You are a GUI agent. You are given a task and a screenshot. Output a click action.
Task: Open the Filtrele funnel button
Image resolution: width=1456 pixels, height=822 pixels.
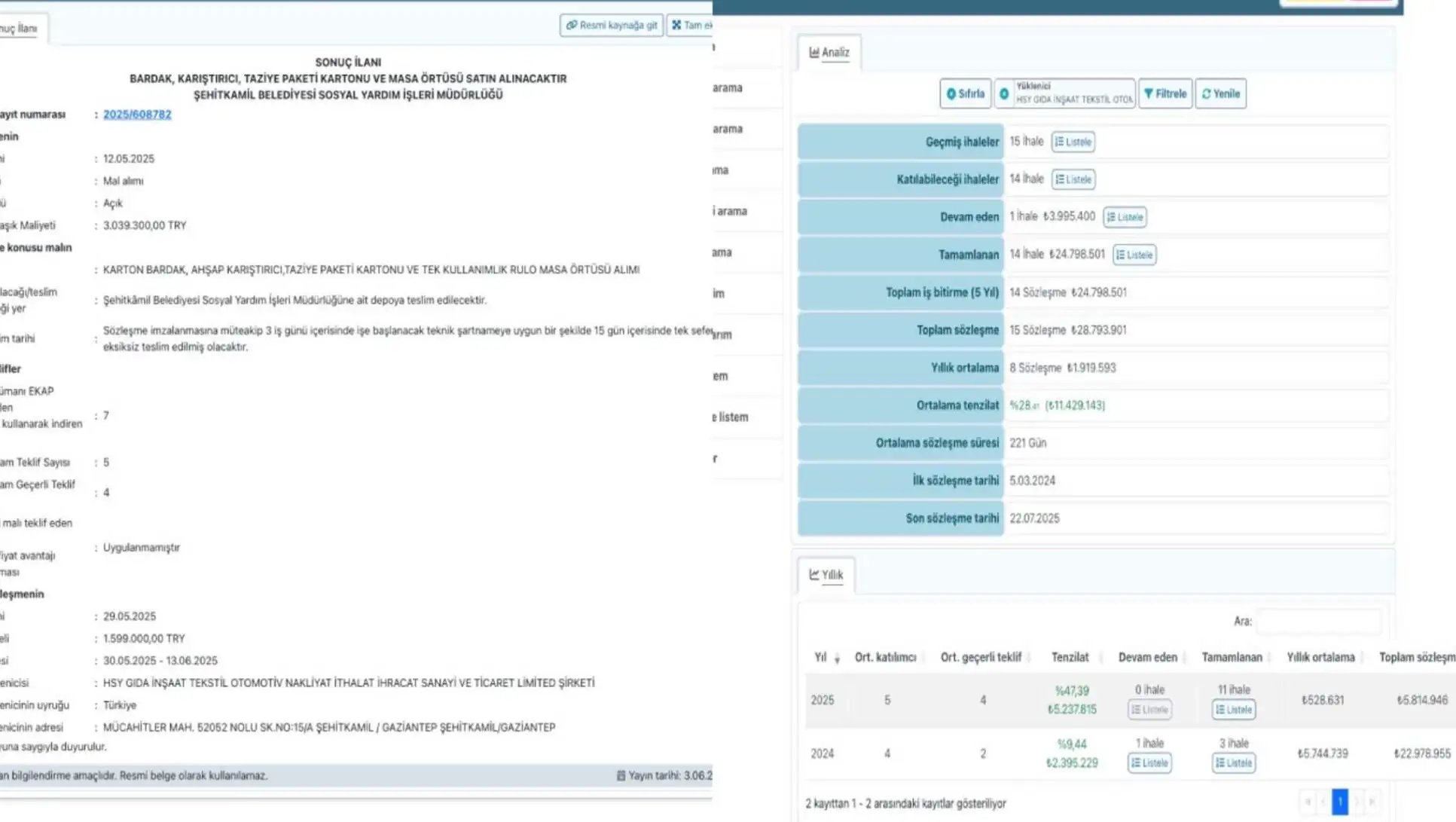pos(1164,93)
